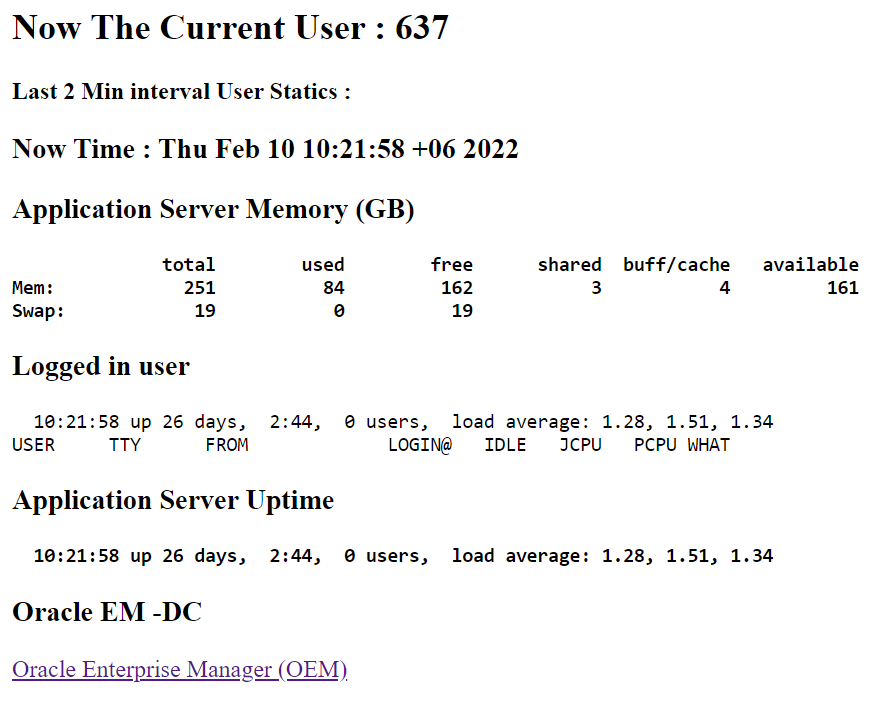This screenshot has width=879, height=720.
Task: Click the available memory value 161
Action: [842, 288]
